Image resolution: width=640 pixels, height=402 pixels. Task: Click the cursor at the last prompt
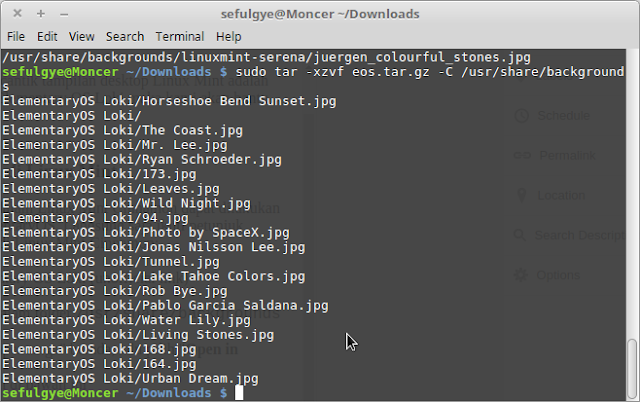point(239,393)
